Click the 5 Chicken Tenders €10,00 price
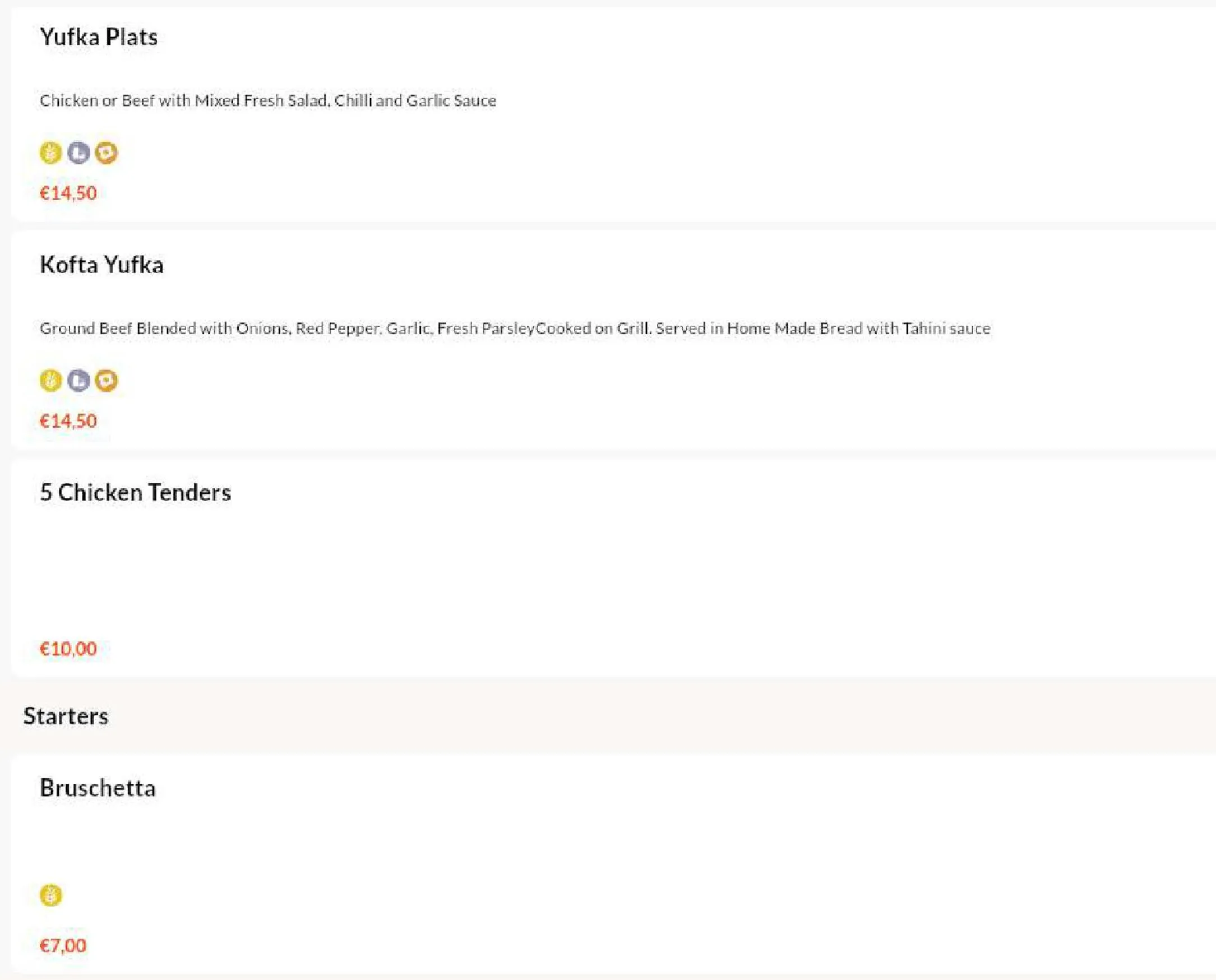 (x=68, y=649)
